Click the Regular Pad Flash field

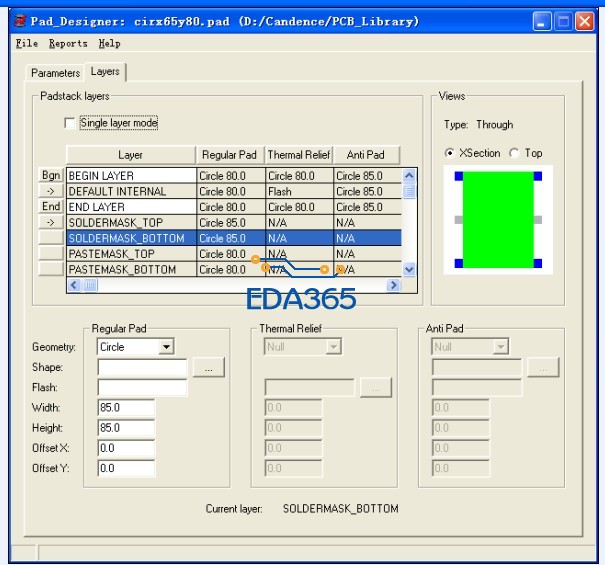pyautogui.click(x=142, y=387)
